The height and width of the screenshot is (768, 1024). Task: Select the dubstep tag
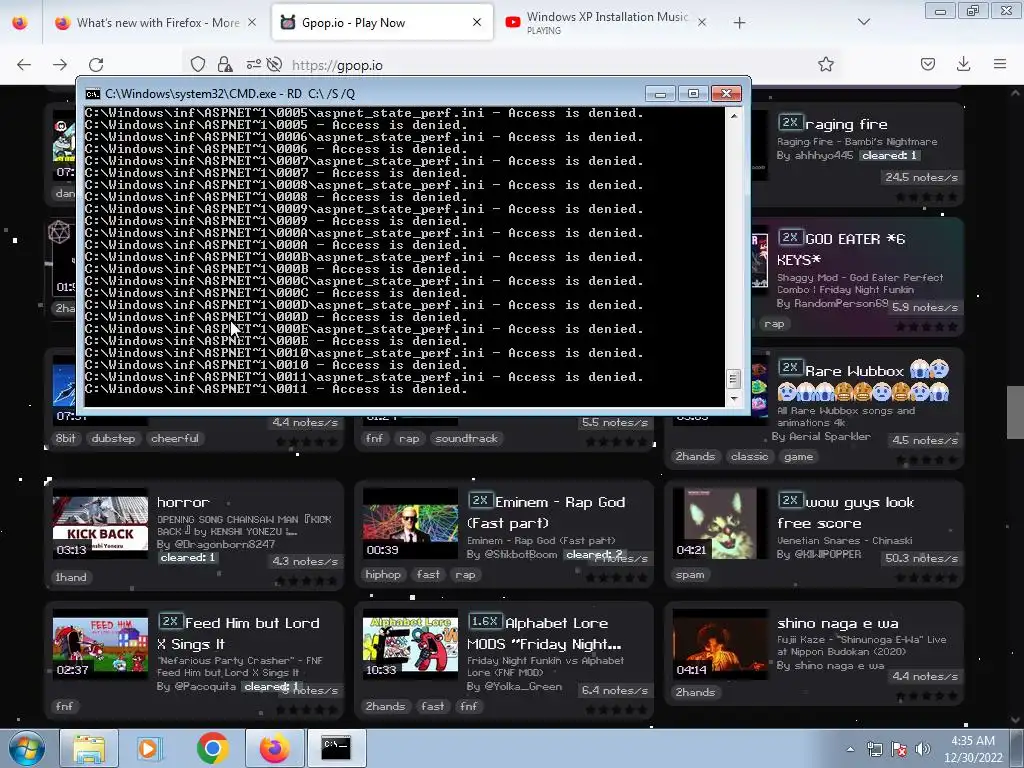pos(113,438)
